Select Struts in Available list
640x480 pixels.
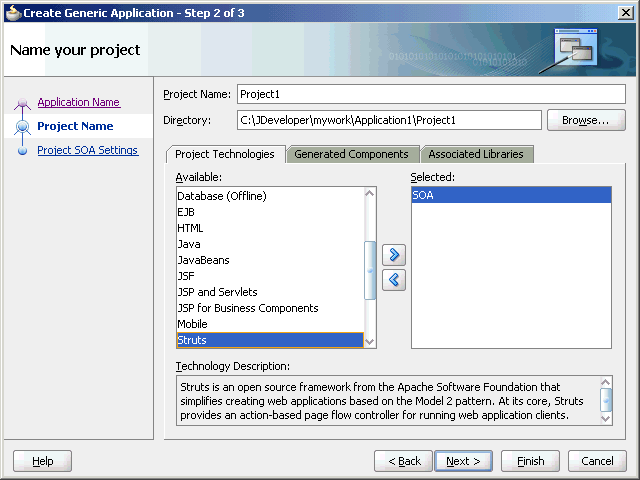pos(270,340)
